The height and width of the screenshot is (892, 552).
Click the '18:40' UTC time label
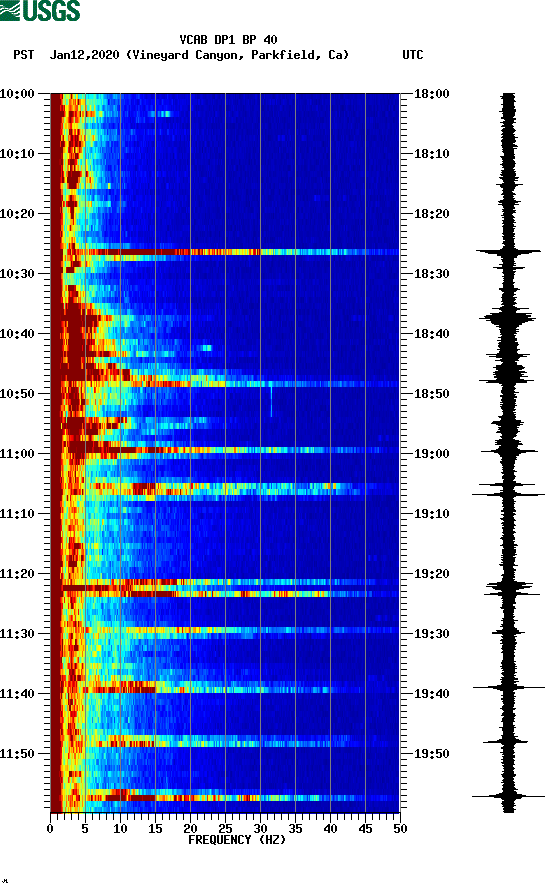(x=431, y=334)
